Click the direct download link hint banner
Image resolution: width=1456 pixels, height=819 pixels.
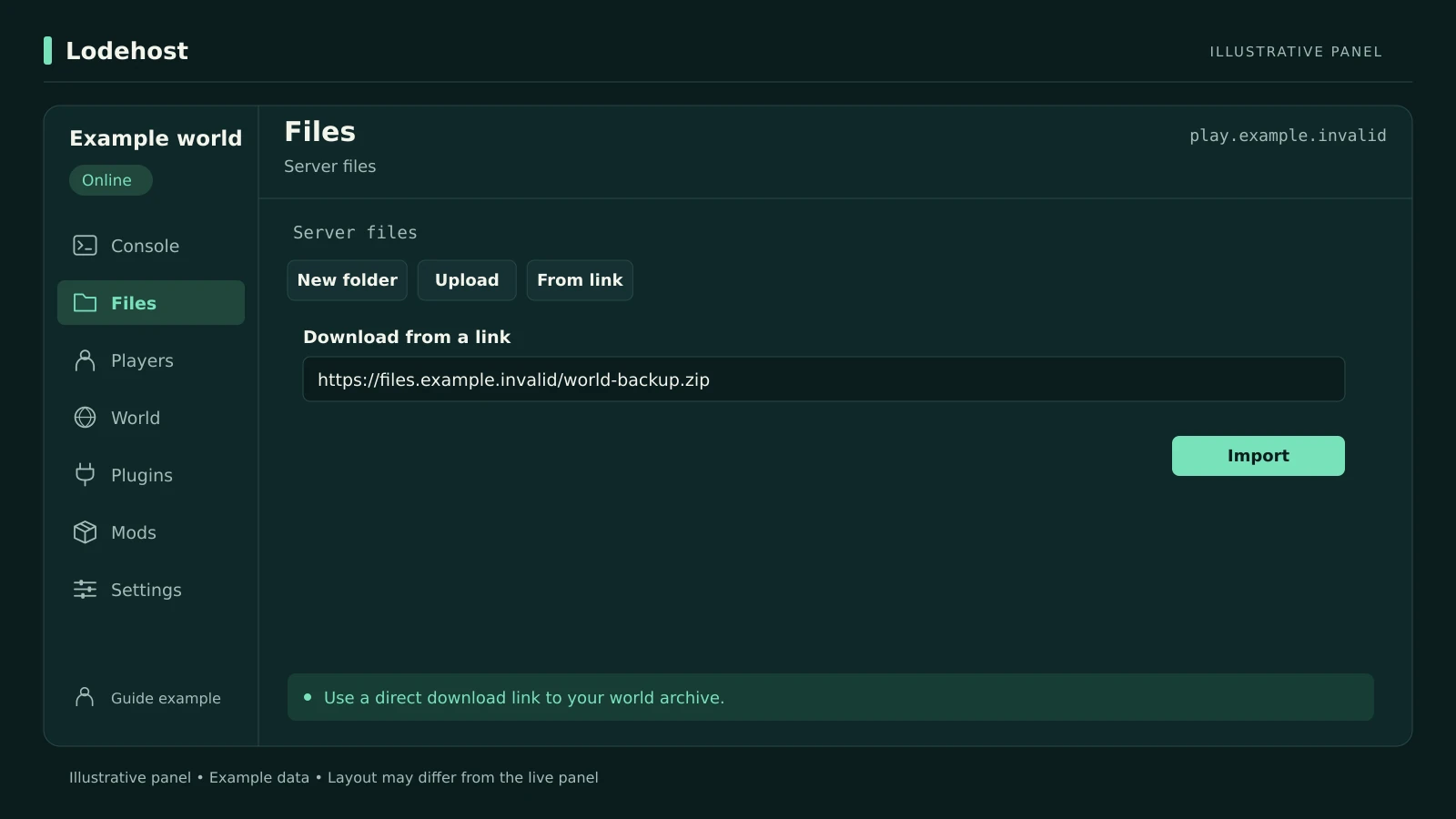click(831, 697)
